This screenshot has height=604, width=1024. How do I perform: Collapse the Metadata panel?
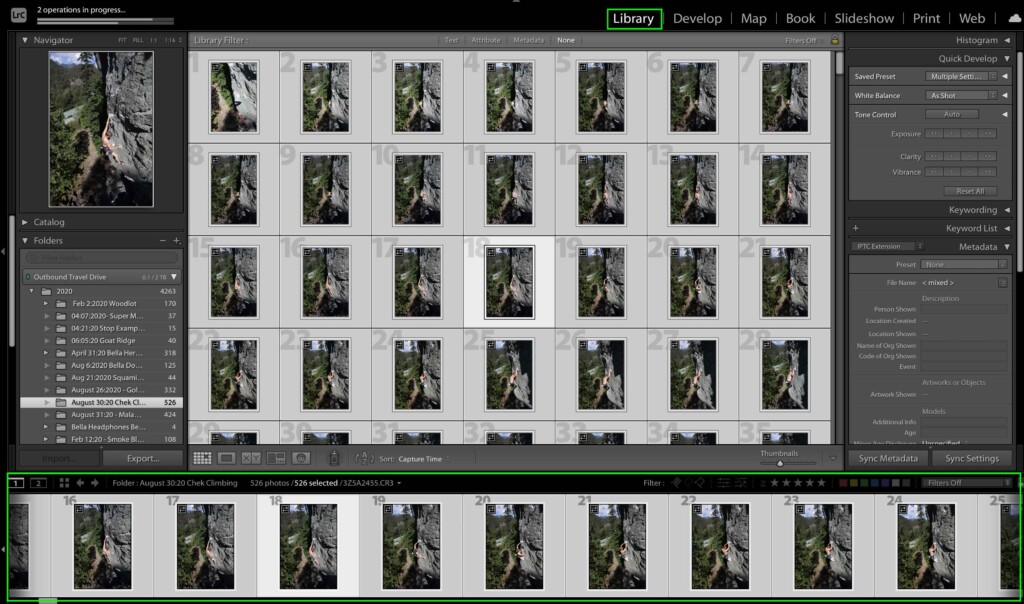[1007, 246]
